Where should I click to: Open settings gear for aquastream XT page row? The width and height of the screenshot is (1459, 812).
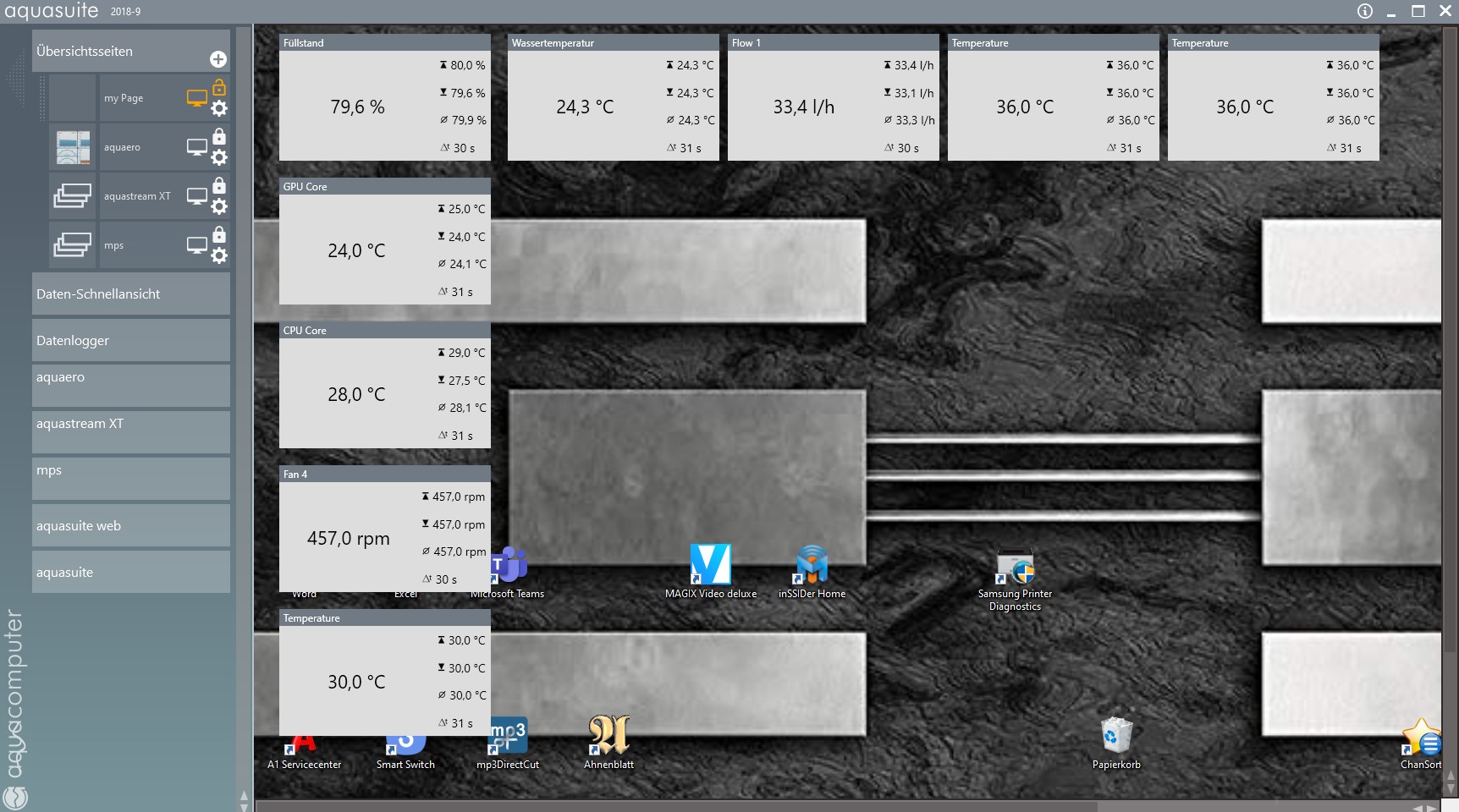point(219,206)
